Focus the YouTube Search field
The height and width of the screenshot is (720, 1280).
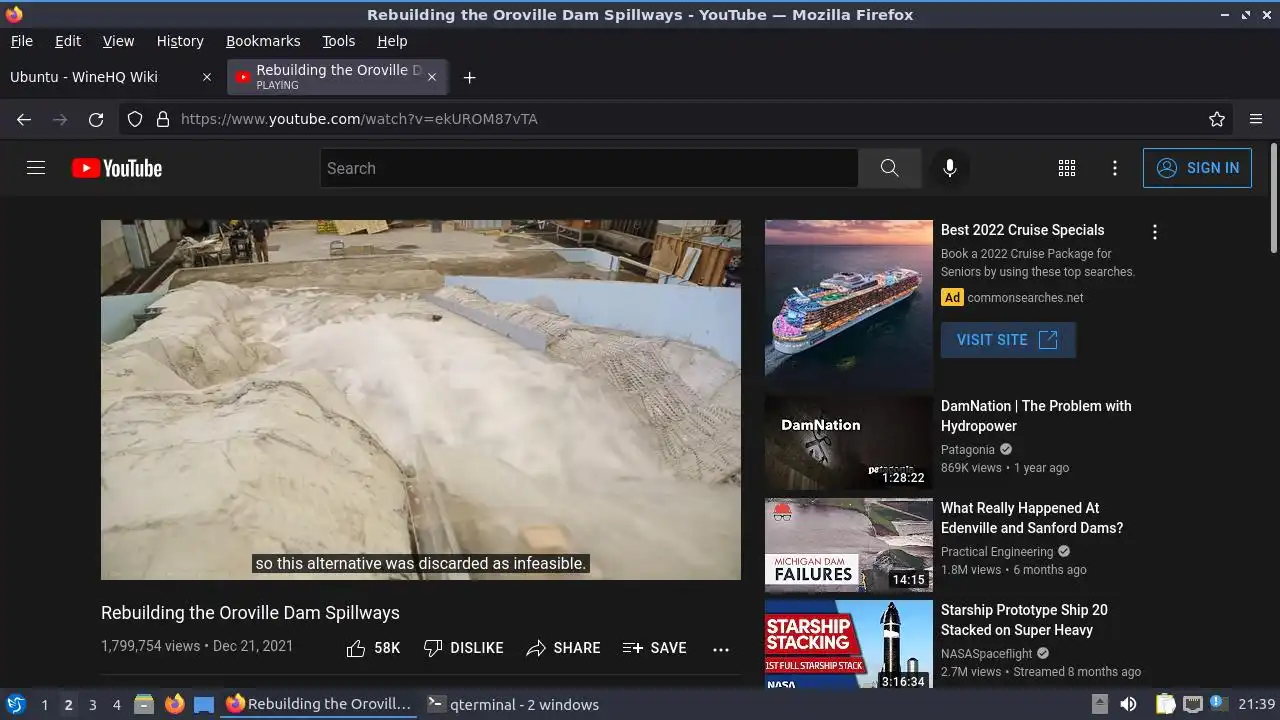point(589,168)
